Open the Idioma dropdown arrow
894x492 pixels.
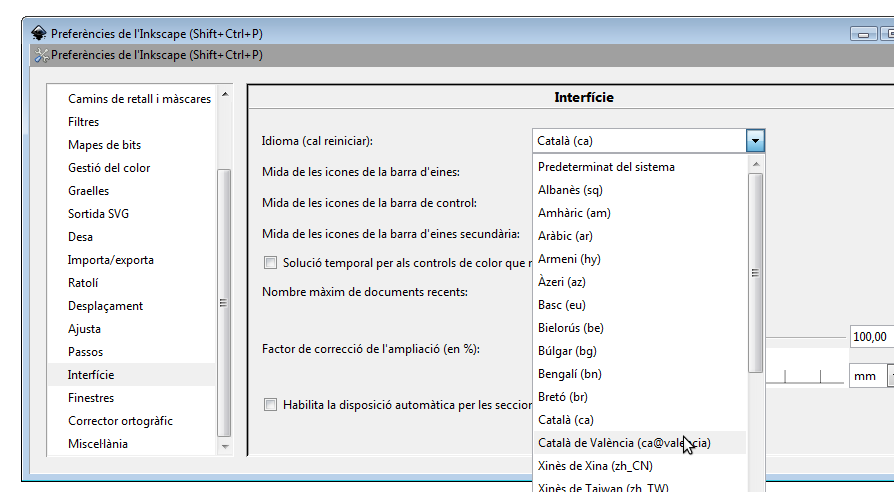tap(755, 141)
